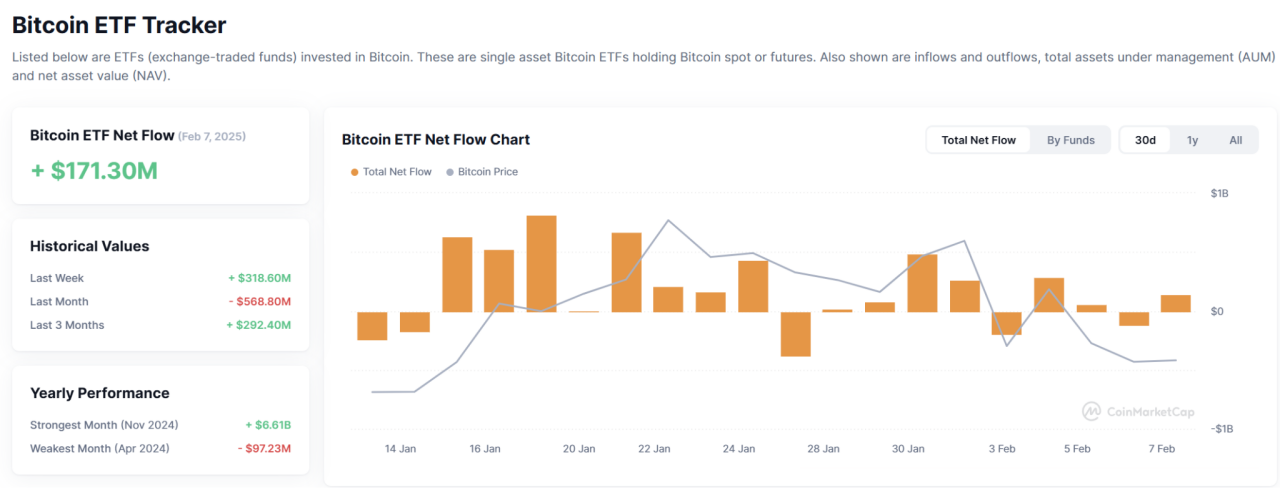Image resolution: width=1280 pixels, height=488 pixels.
Task: Click the 7 Feb net flow bar
Action: coord(1175,303)
